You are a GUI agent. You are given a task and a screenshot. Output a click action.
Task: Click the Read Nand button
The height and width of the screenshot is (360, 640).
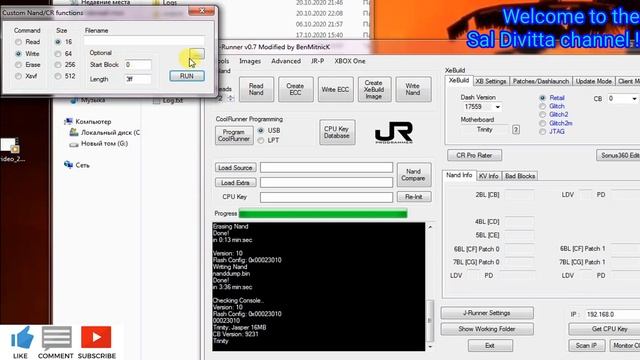(x=256, y=89)
